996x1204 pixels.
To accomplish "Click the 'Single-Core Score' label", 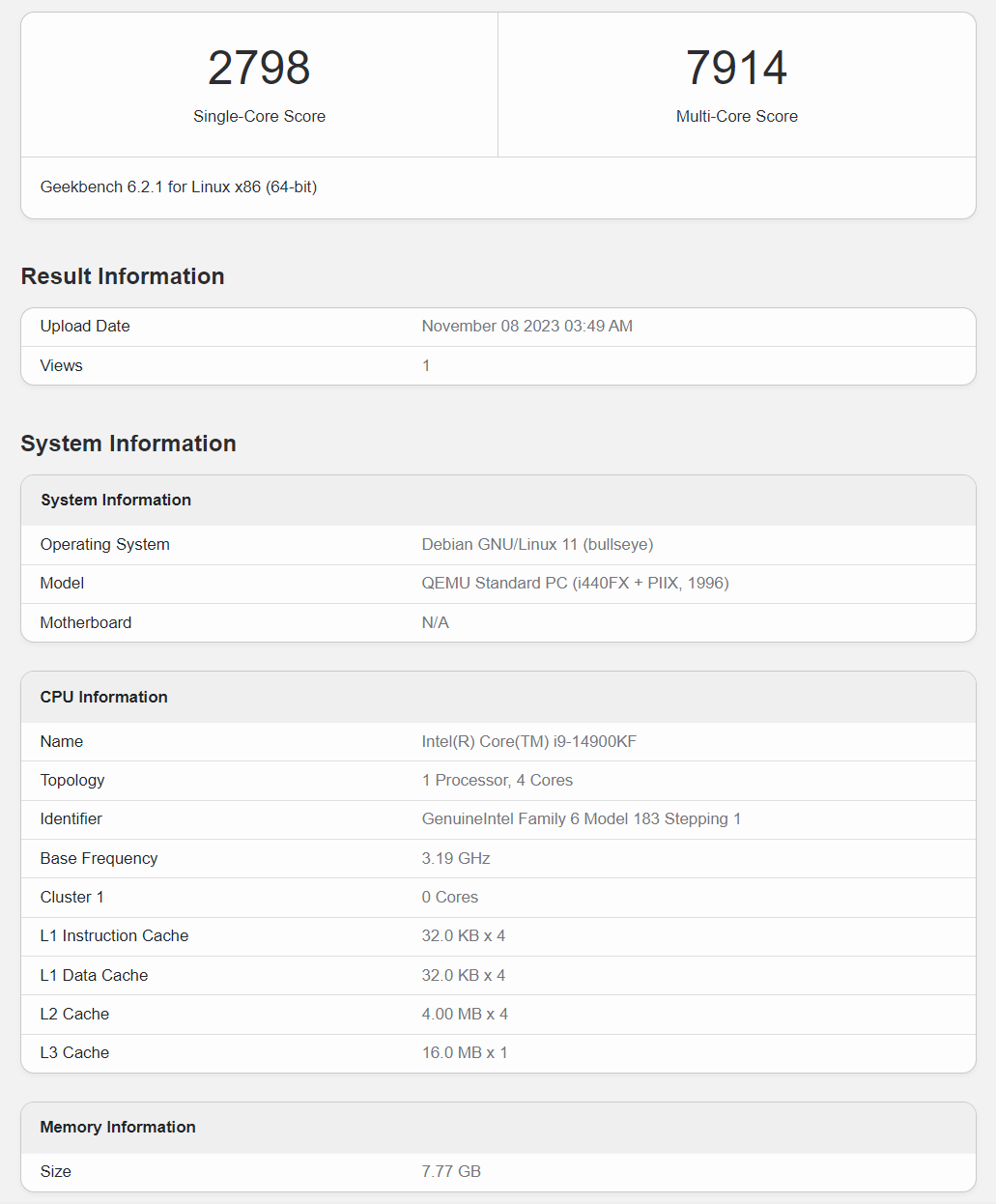I will pyautogui.click(x=259, y=116).
